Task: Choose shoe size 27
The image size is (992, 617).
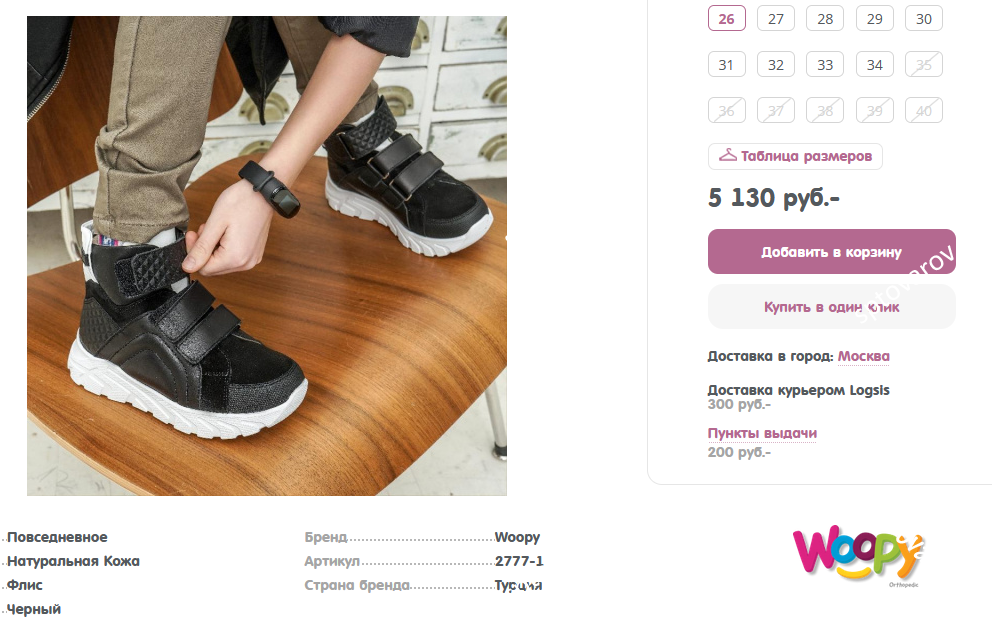Action: pos(776,19)
